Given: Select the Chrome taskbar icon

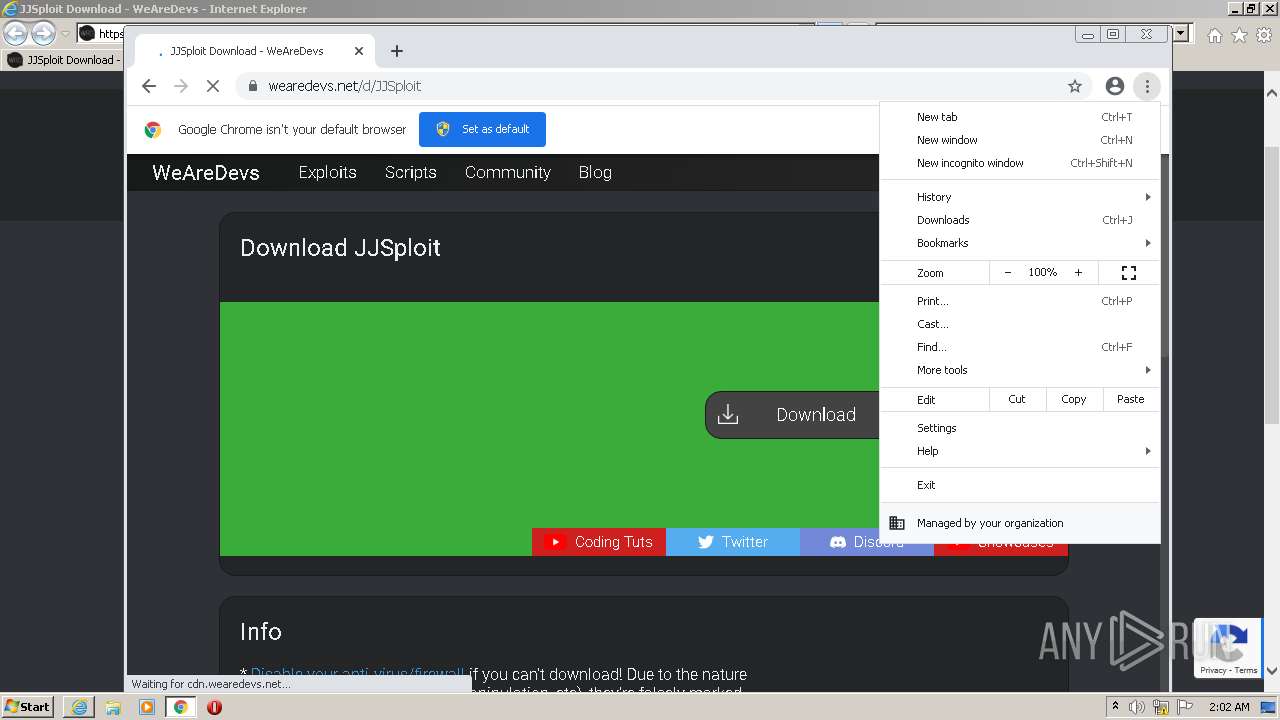Looking at the screenshot, I should coord(181,707).
